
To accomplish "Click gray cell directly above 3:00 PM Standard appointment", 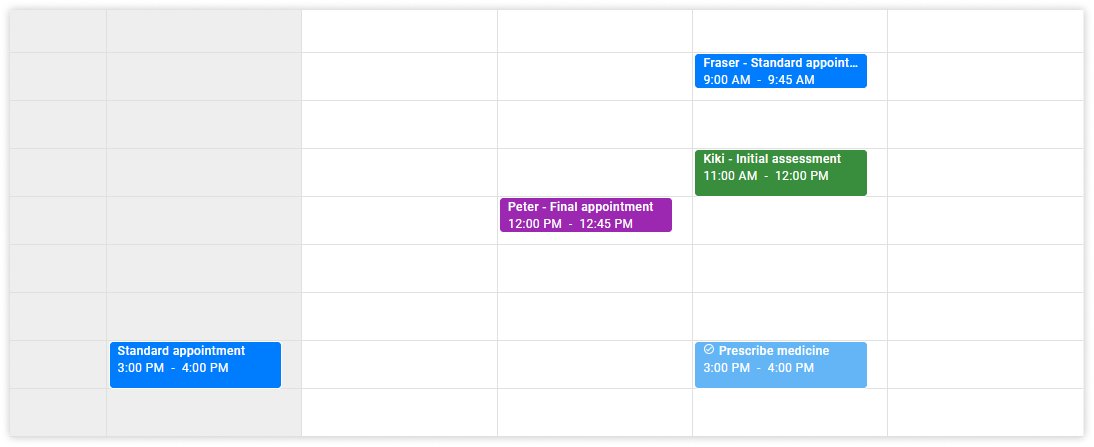I will click(x=204, y=316).
